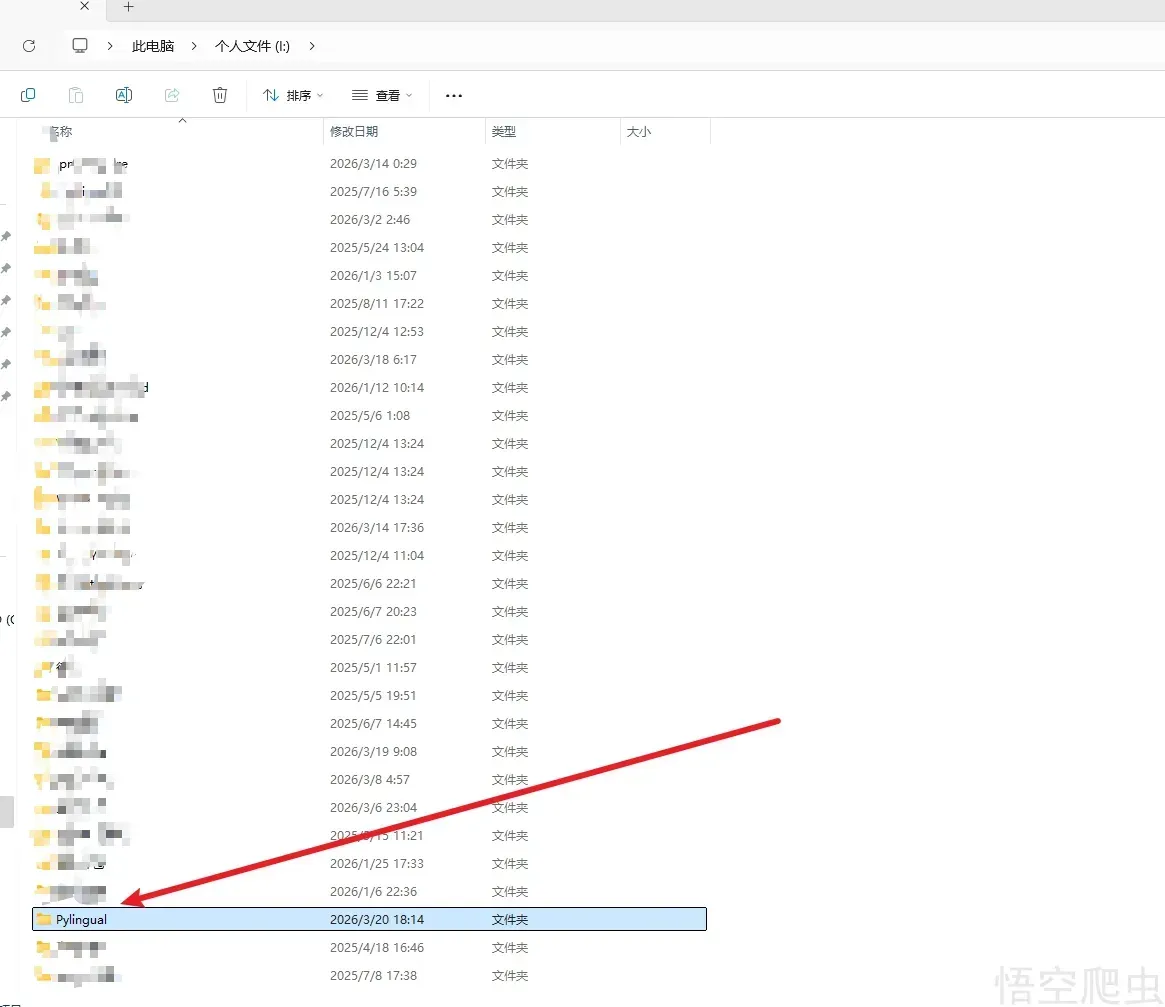This screenshot has height=1007, width=1165.
Task: Select folder modified 2026/3/18 6:17
Action: [369, 360]
